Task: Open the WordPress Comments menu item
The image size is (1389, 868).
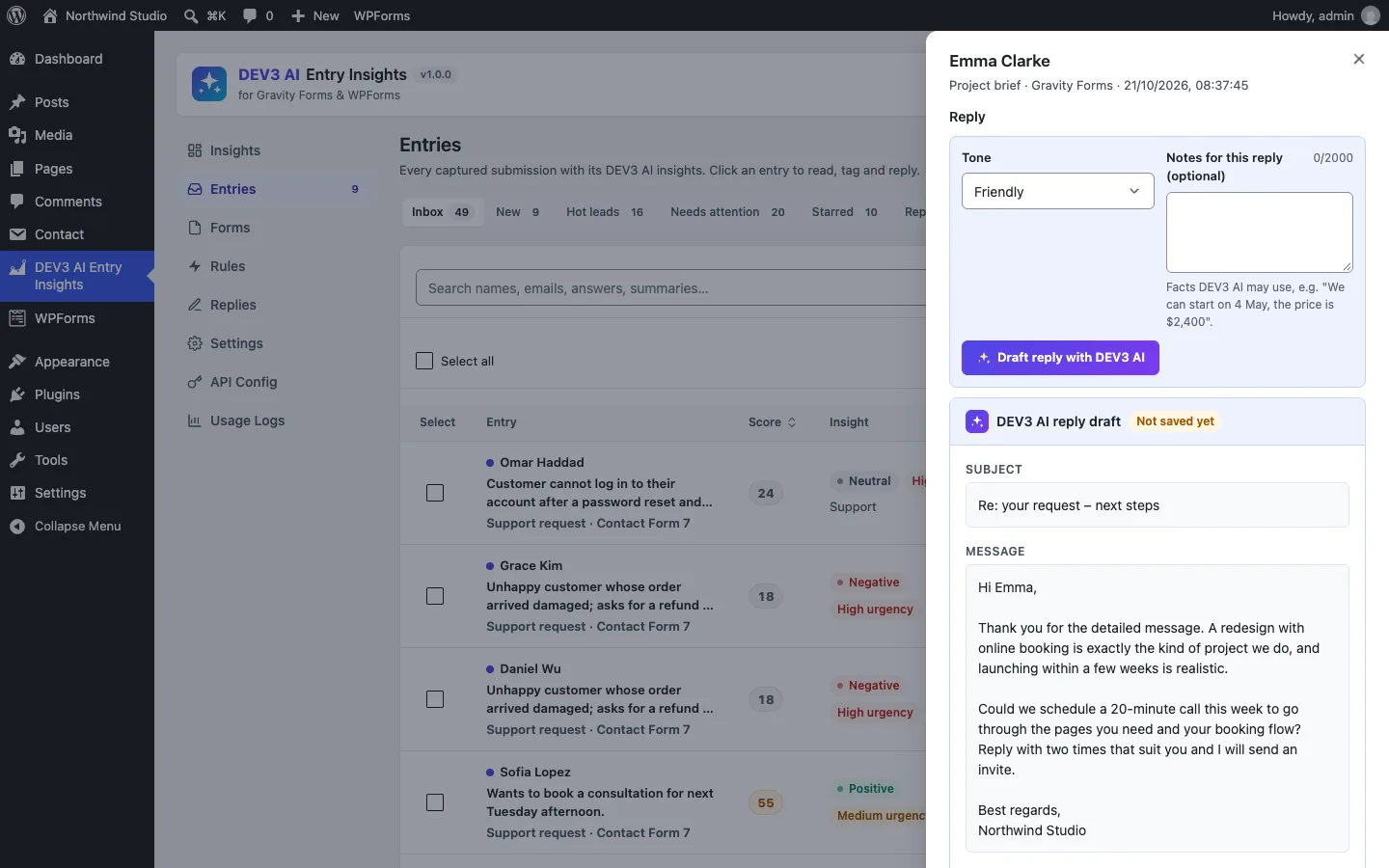Action: (x=77, y=202)
